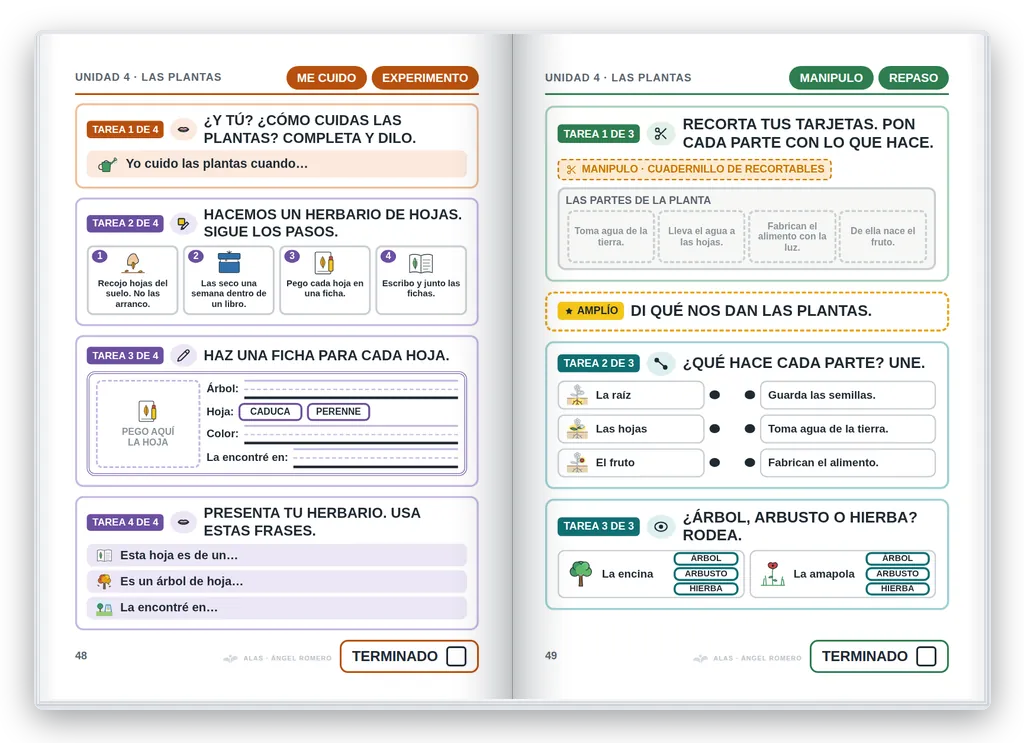This screenshot has height=743, width=1024.
Task: Select ARBUSTO for La encina
Action: (x=706, y=573)
